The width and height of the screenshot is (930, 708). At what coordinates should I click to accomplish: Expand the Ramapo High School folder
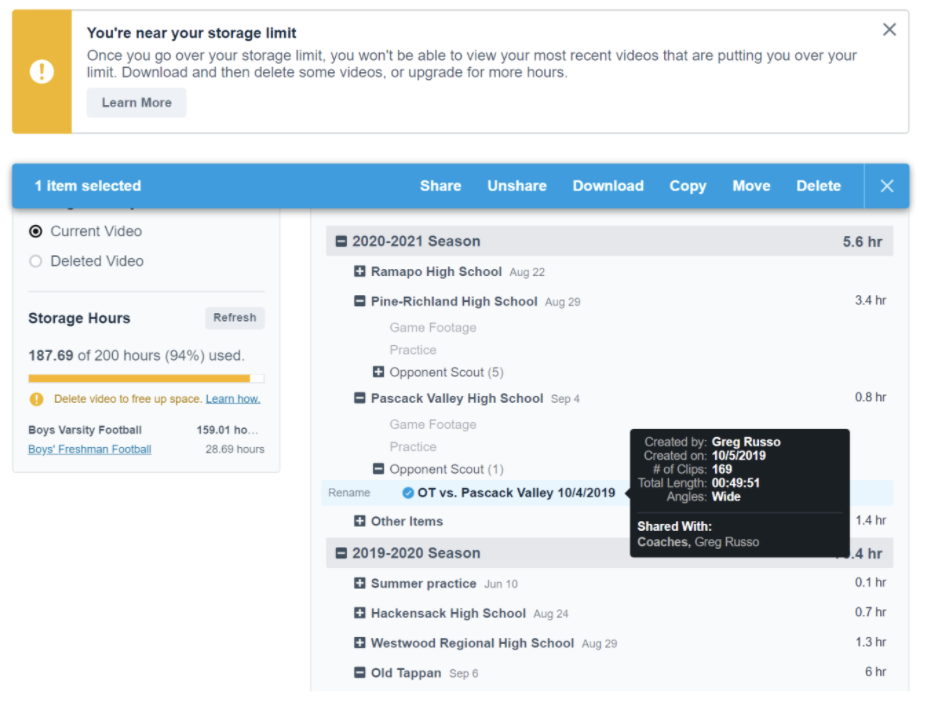pyautogui.click(x=360, y=272)
